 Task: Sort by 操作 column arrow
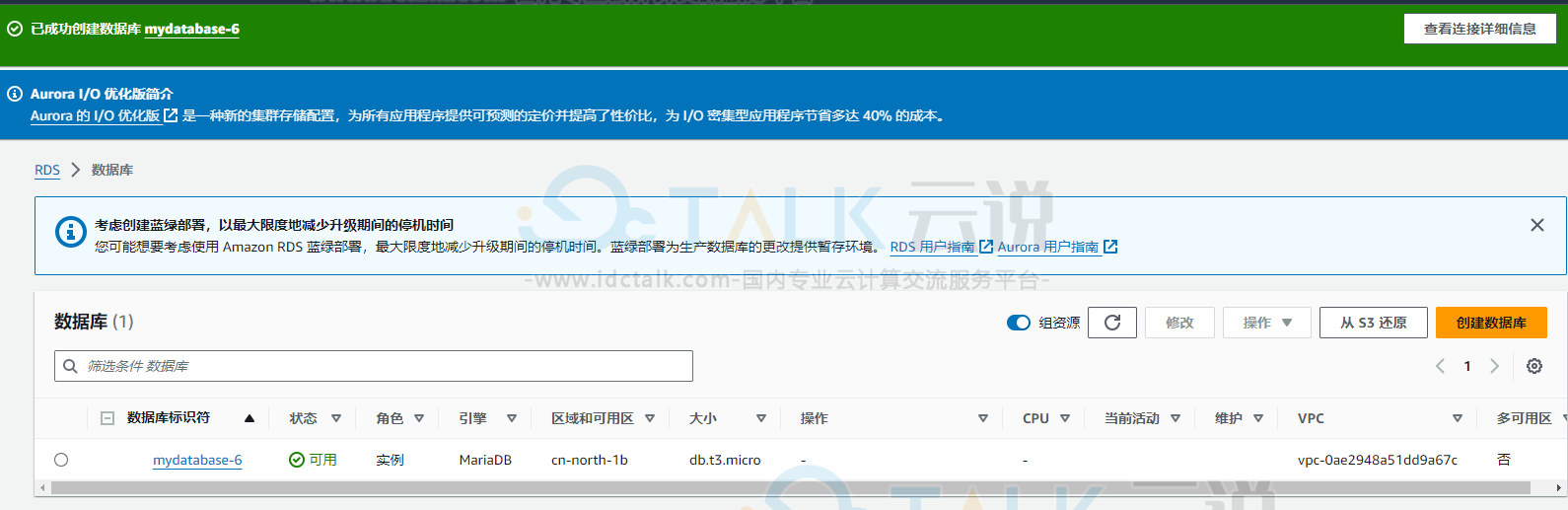tap(983, 418)
